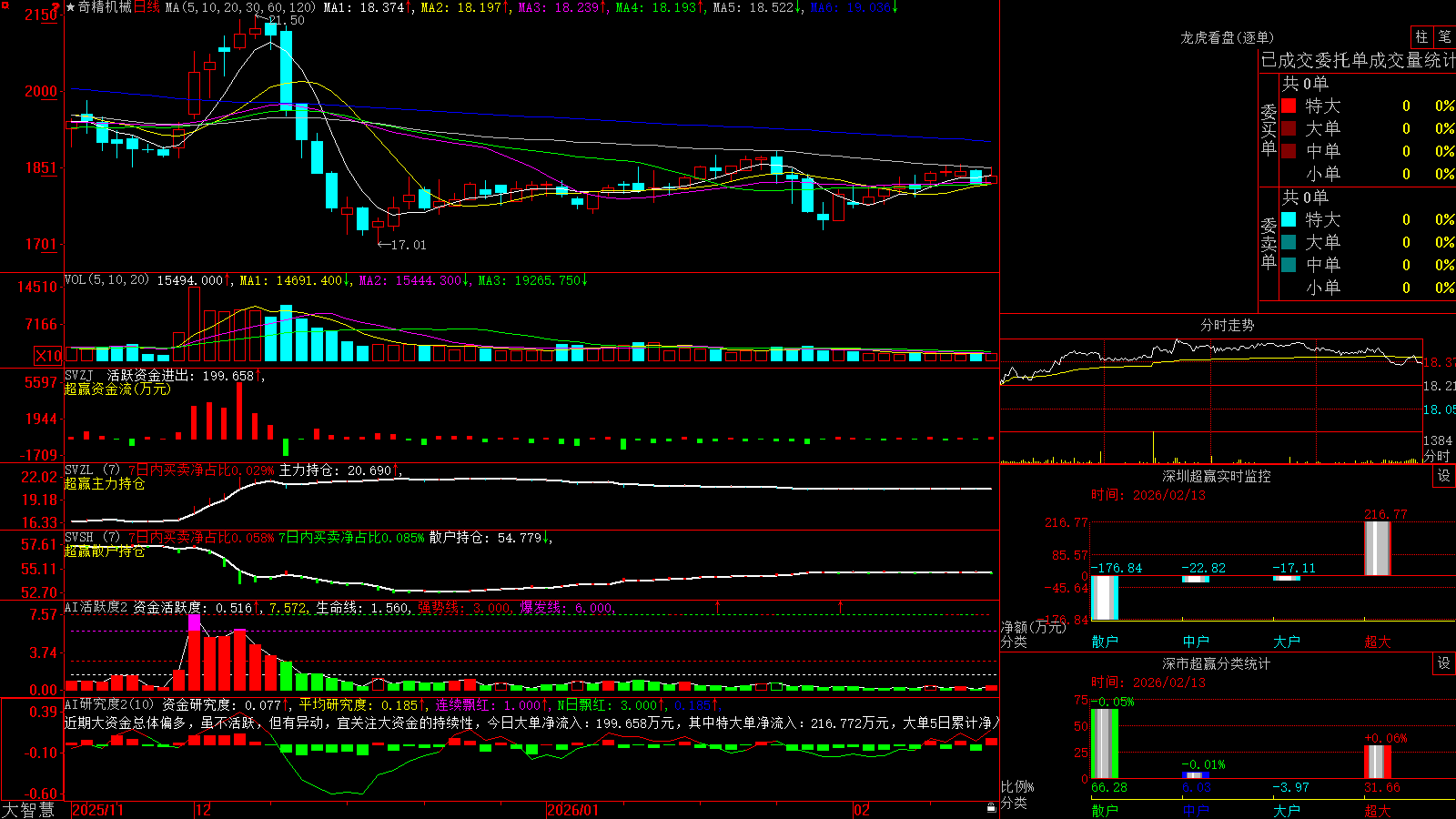Click the 强势线: 3.000 label
The width and height of the screenshot is (1456, 819).
464,608
